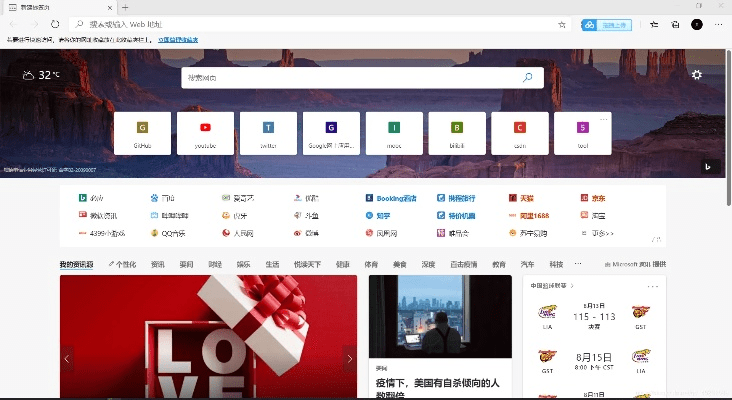Select the 我的资讯源 feed tab
Screen dimensions: 732x400
[77, 264]
